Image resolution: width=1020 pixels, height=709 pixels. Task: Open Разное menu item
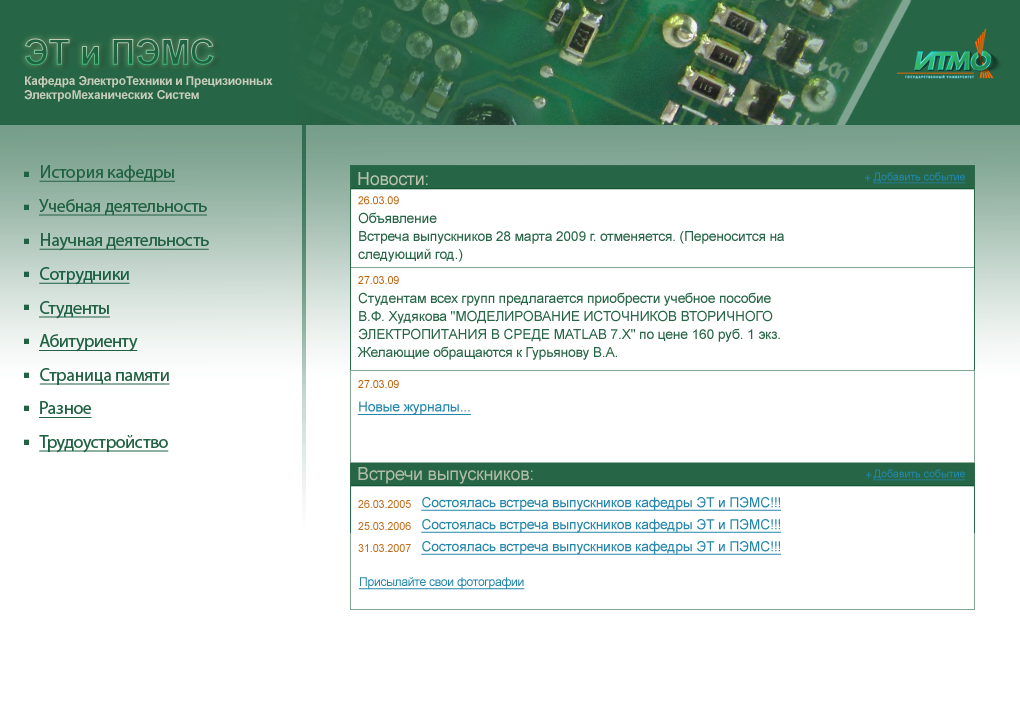coord(65,408)
